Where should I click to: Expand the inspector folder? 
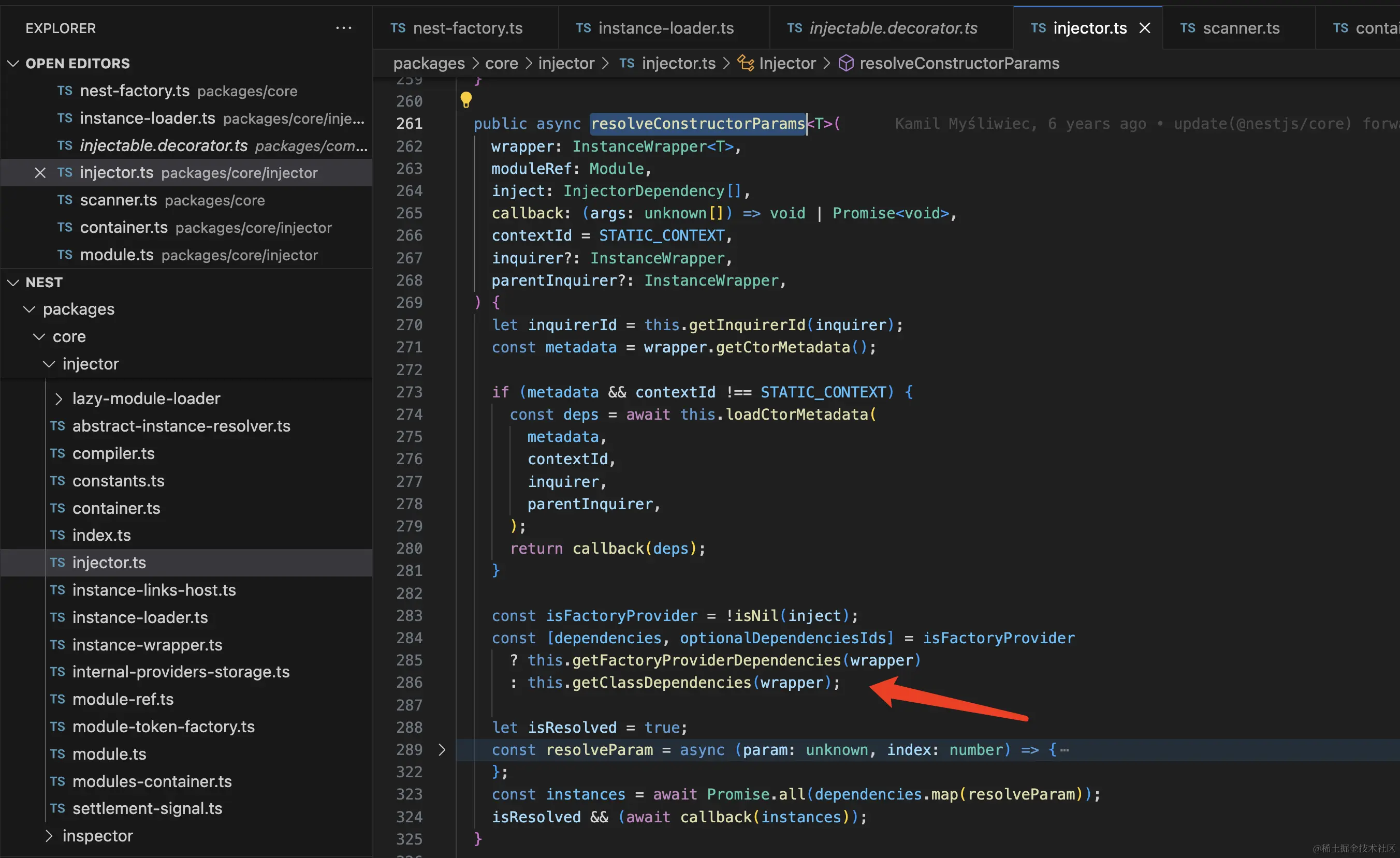point(49,835)
